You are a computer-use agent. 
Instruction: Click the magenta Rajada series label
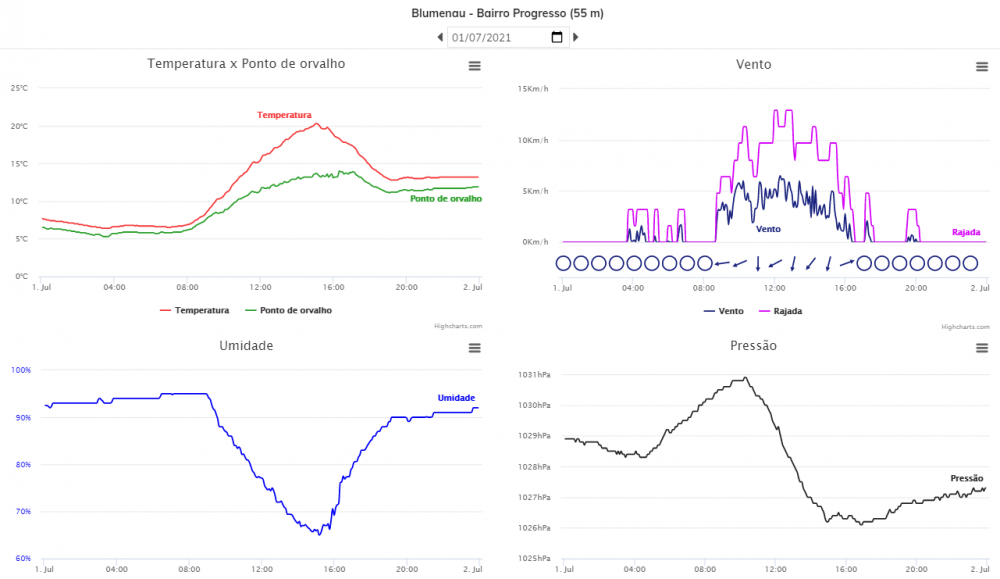point(965,232)
